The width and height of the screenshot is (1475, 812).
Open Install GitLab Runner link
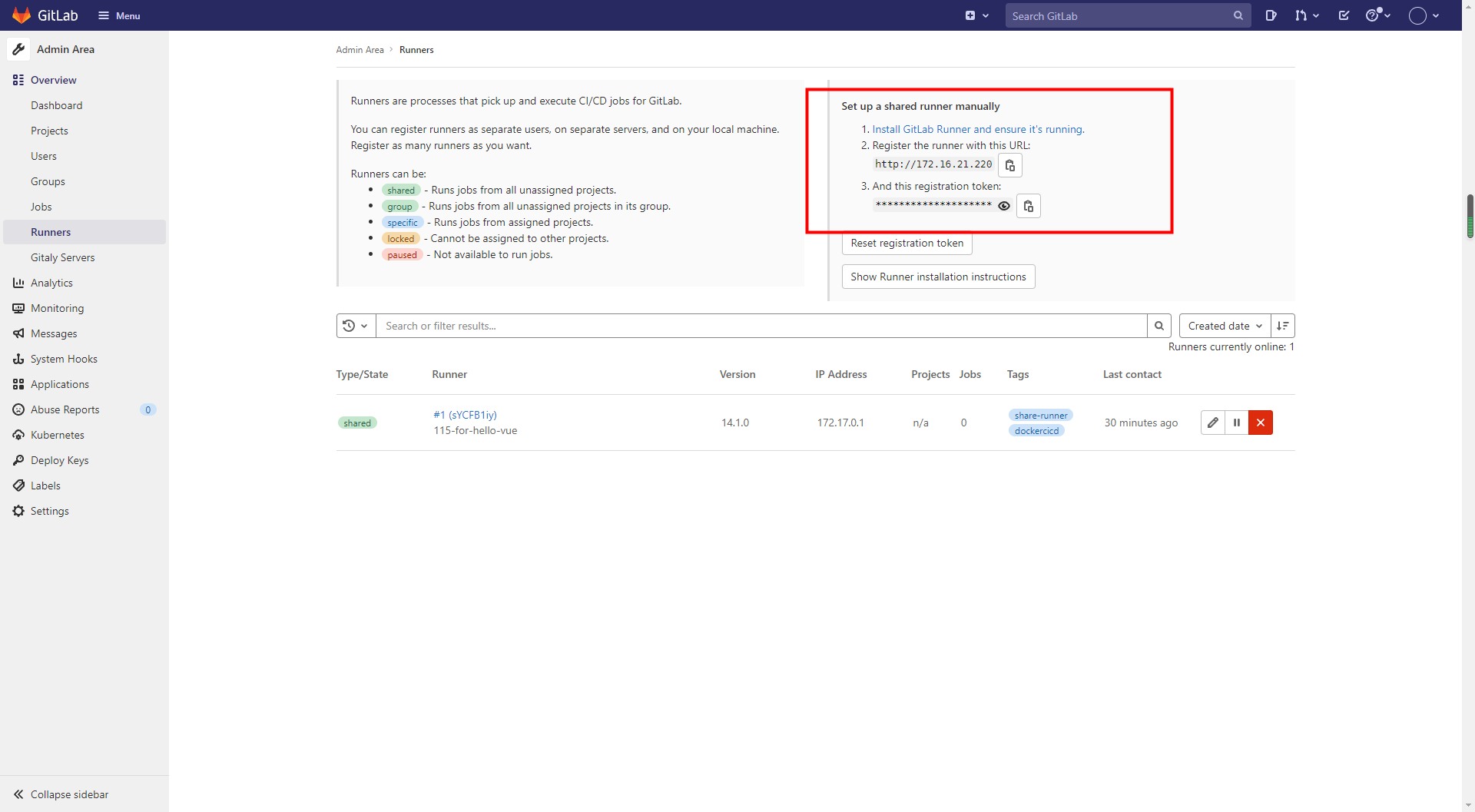(978, 129)
